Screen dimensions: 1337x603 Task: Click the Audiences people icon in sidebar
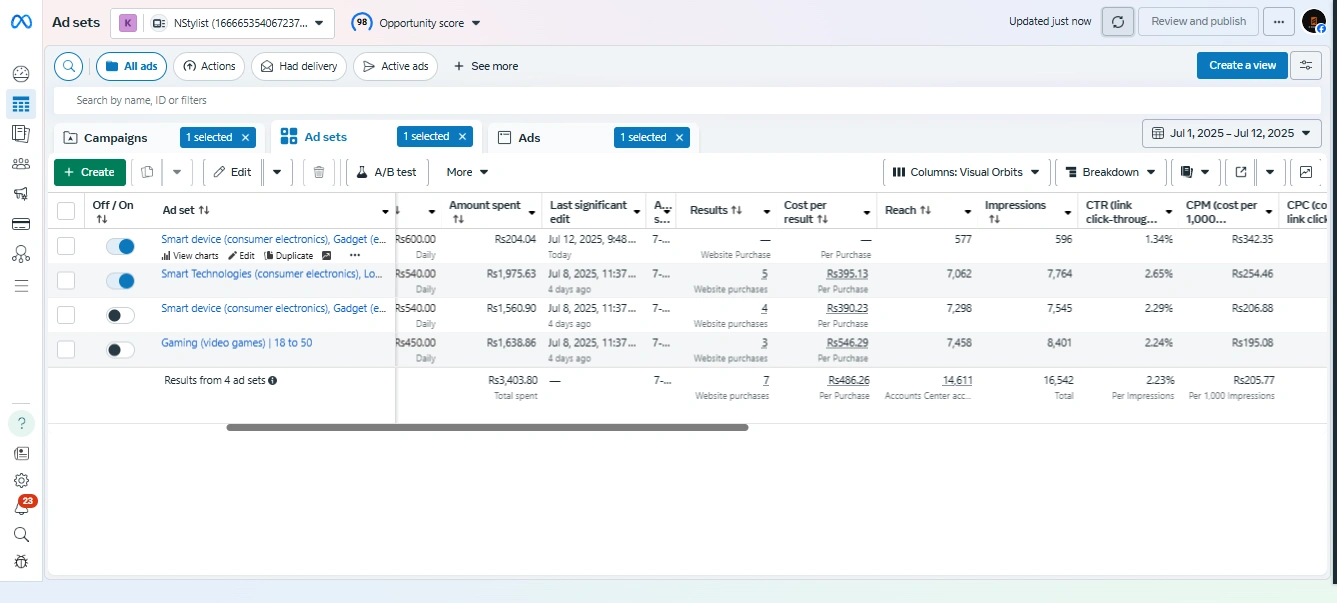21,164
